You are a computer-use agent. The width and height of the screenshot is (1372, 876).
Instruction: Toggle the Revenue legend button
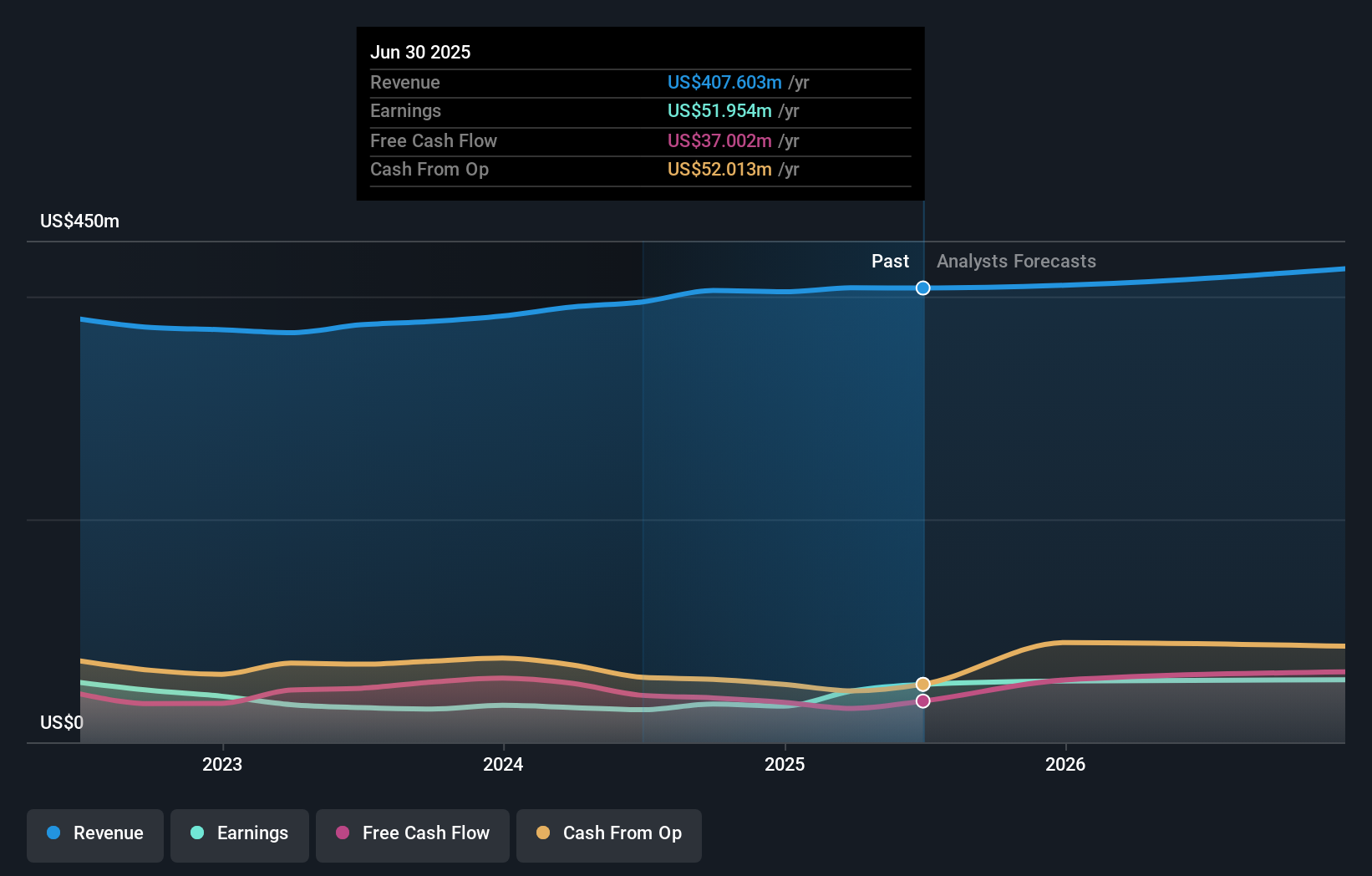pos(95,835)
